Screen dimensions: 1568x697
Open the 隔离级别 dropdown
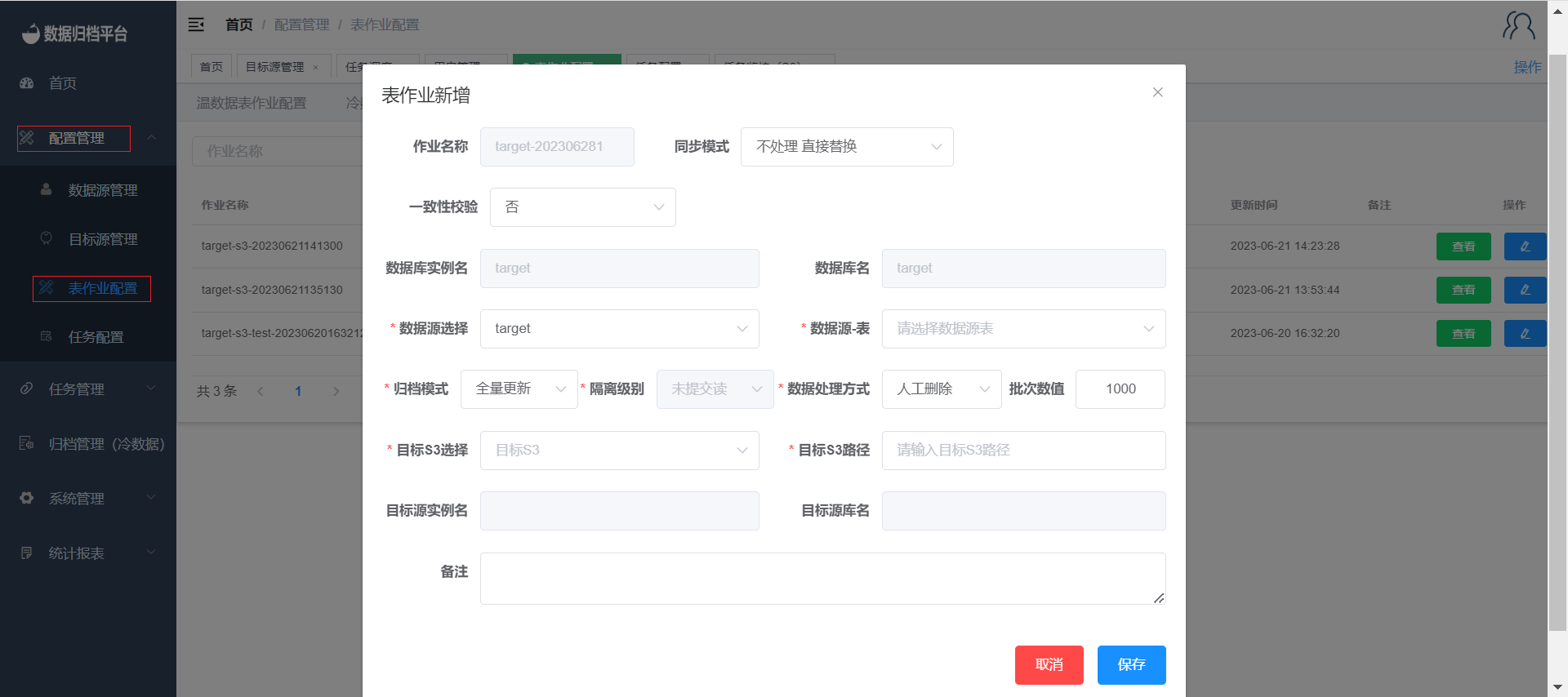pos(715,389)
